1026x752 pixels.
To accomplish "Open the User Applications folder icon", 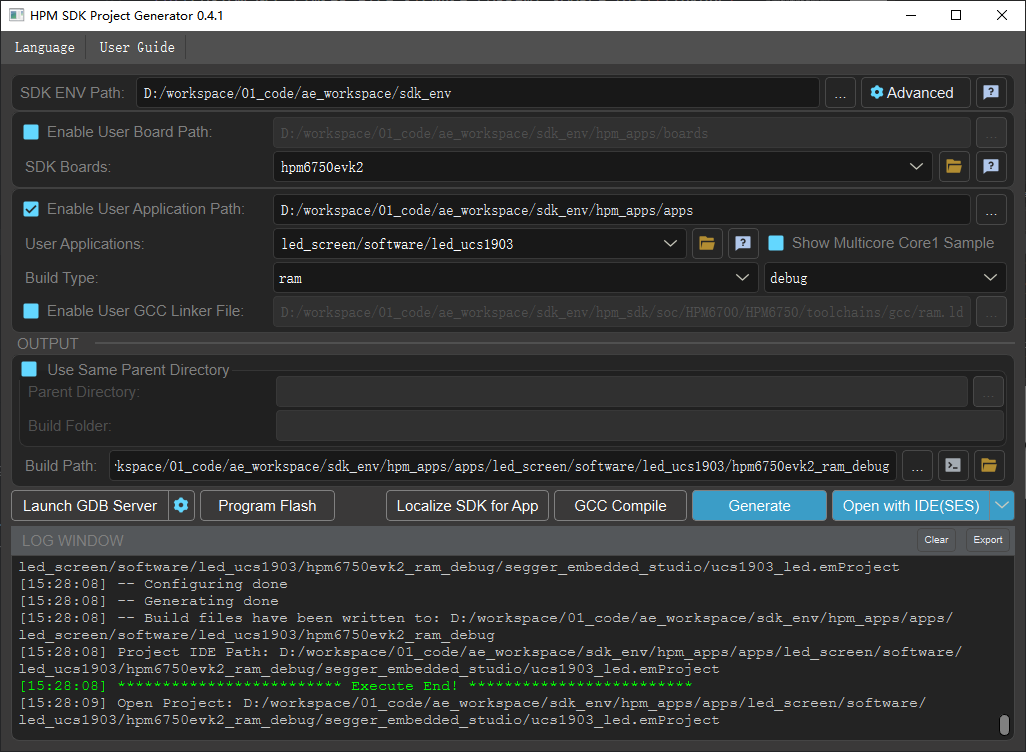I will tap(707, 243).
